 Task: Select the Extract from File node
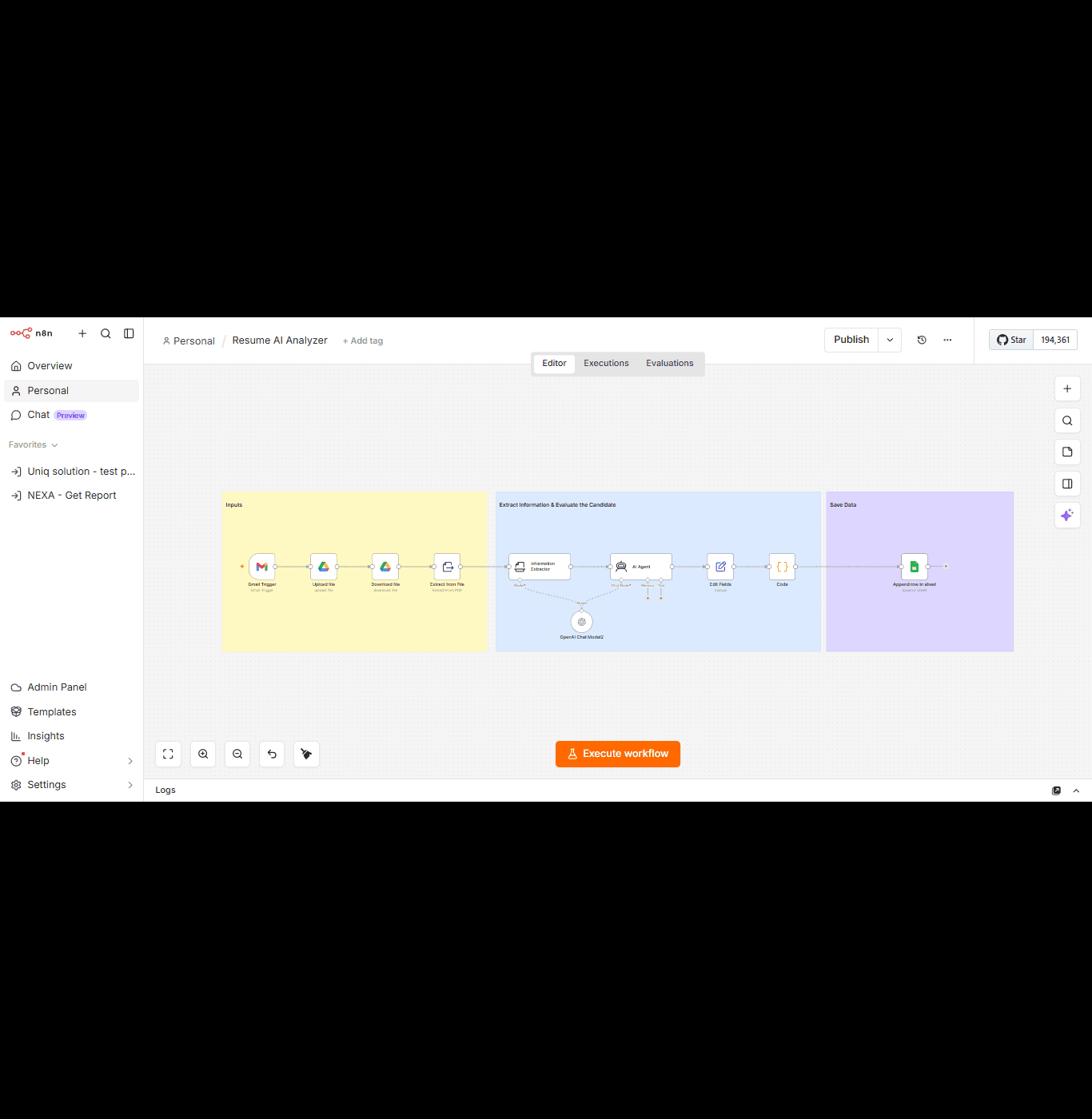click(447, 567)
